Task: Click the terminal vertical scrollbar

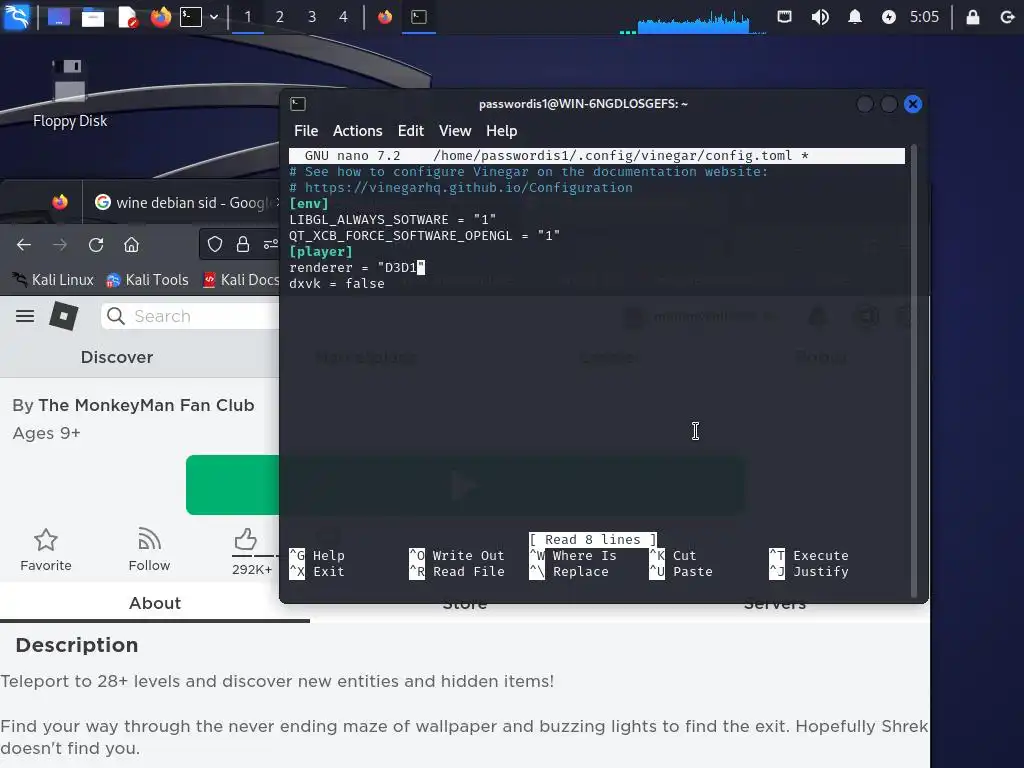Action: pos(914,370)
